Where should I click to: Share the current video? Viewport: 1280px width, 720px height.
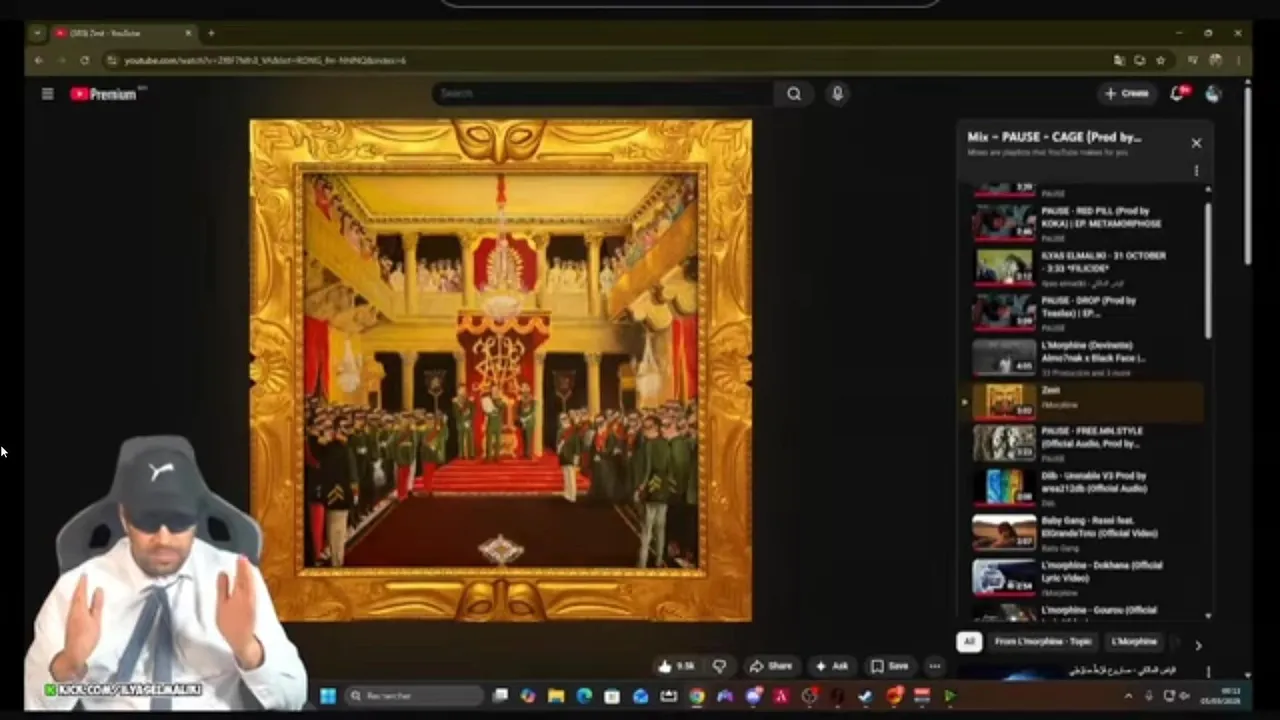(x=771, y=666)
